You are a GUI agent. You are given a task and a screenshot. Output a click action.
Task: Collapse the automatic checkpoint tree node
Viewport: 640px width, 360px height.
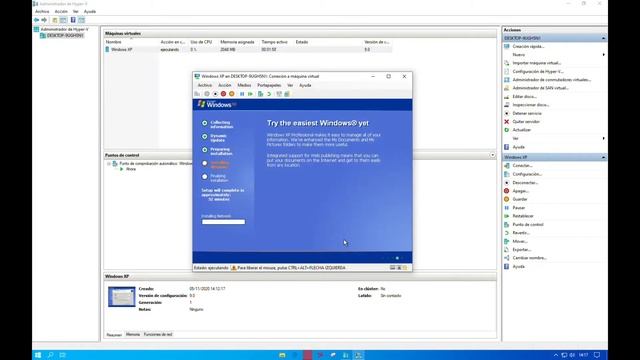click(109, 164)
